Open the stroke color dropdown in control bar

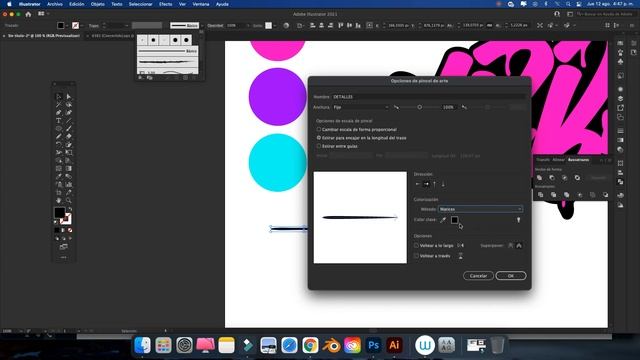(82, 25)
